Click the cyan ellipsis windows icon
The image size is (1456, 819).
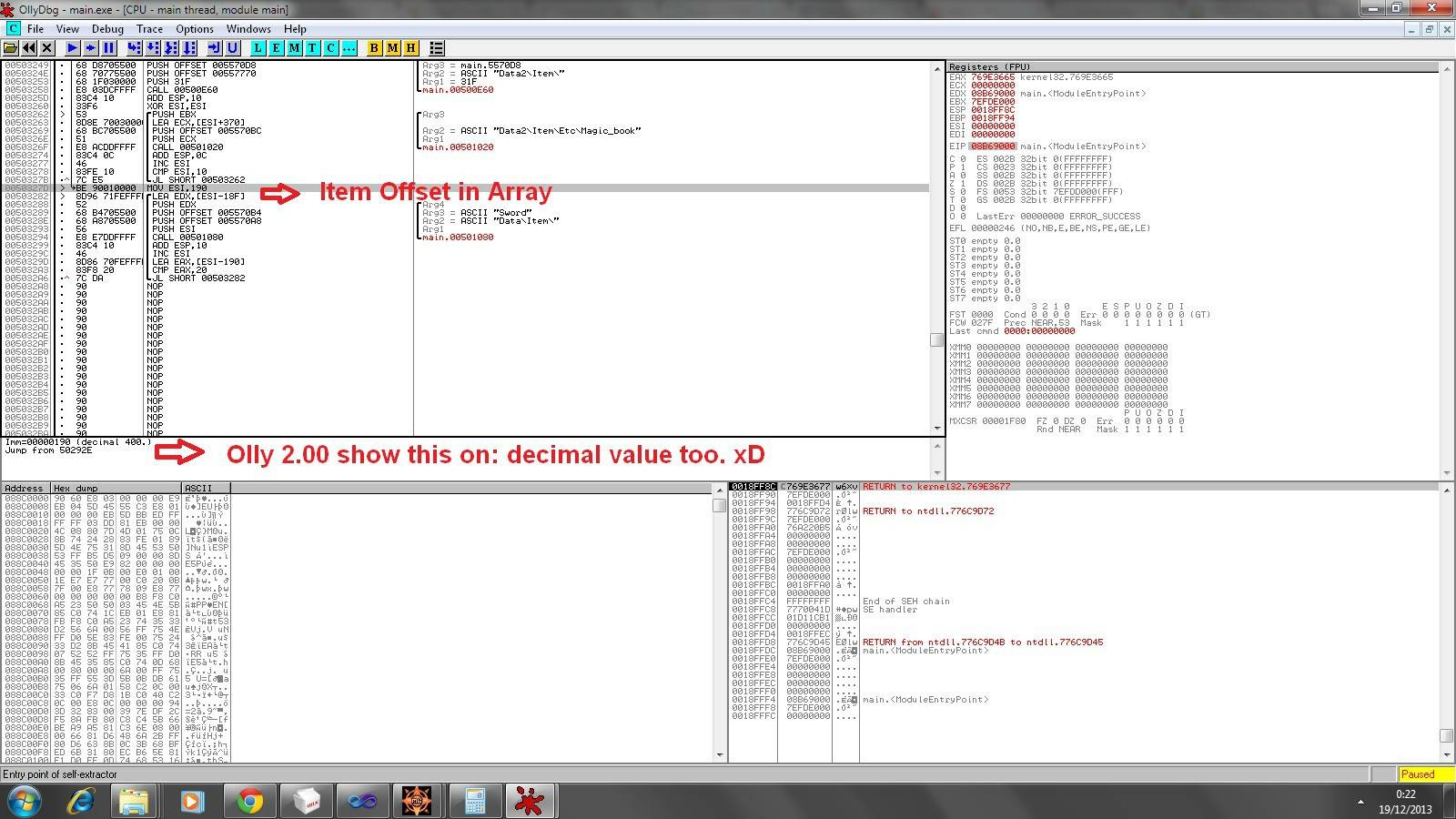(349, 47)
